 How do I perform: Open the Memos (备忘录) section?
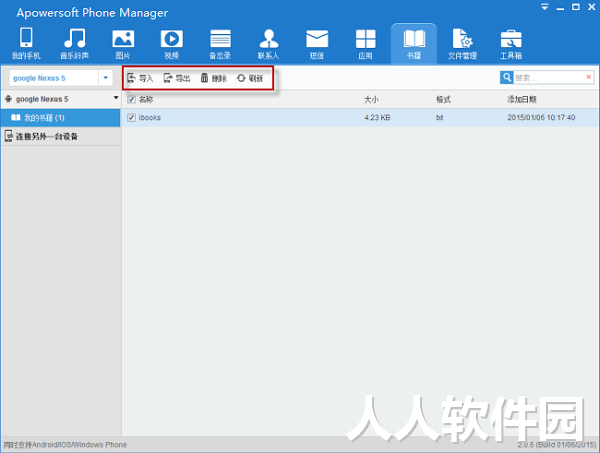point(220,43)
